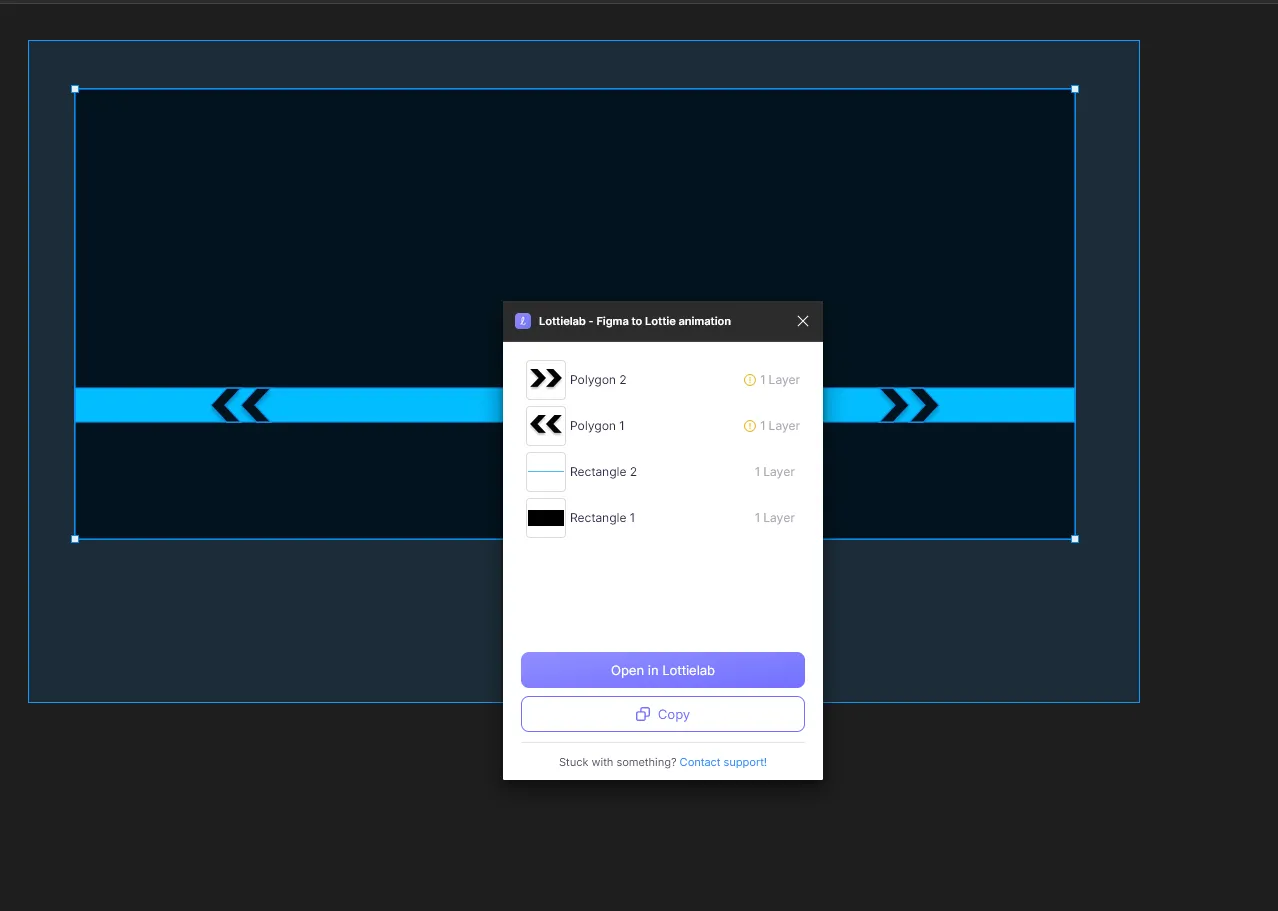Select the Rectangle 2 thumbnail preview
The height and width of the screenshot is (911, 1278).
tap(546, 472)
